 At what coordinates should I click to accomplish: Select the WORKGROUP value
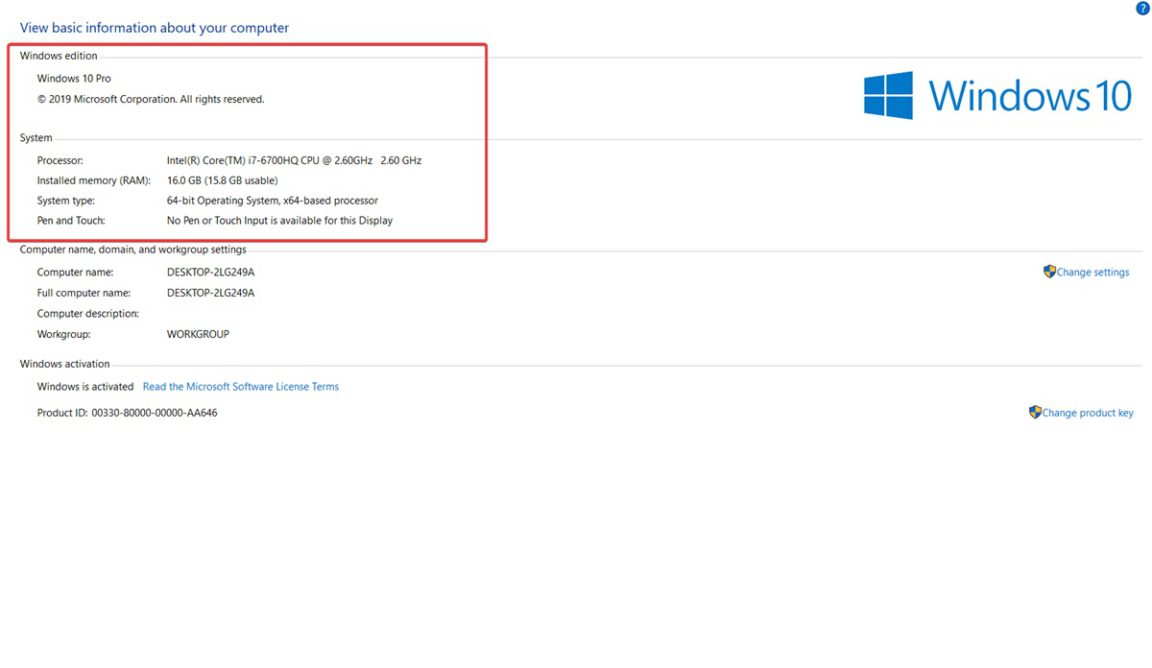click(197, 334)
